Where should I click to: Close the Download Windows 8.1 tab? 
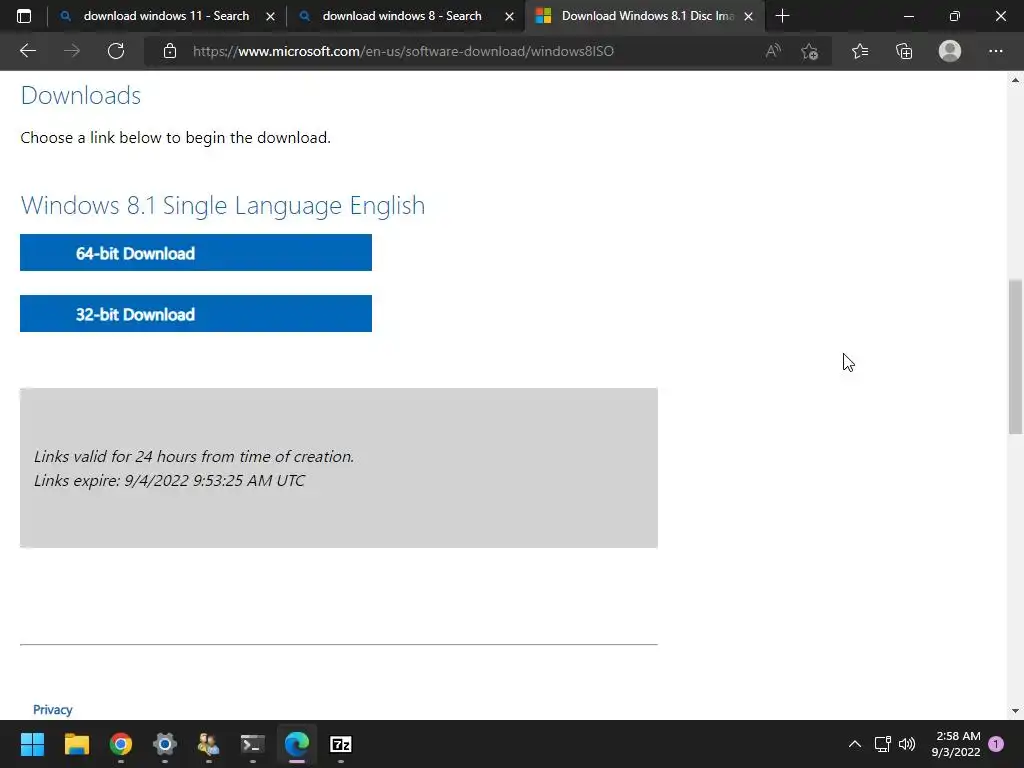(748, 16)
